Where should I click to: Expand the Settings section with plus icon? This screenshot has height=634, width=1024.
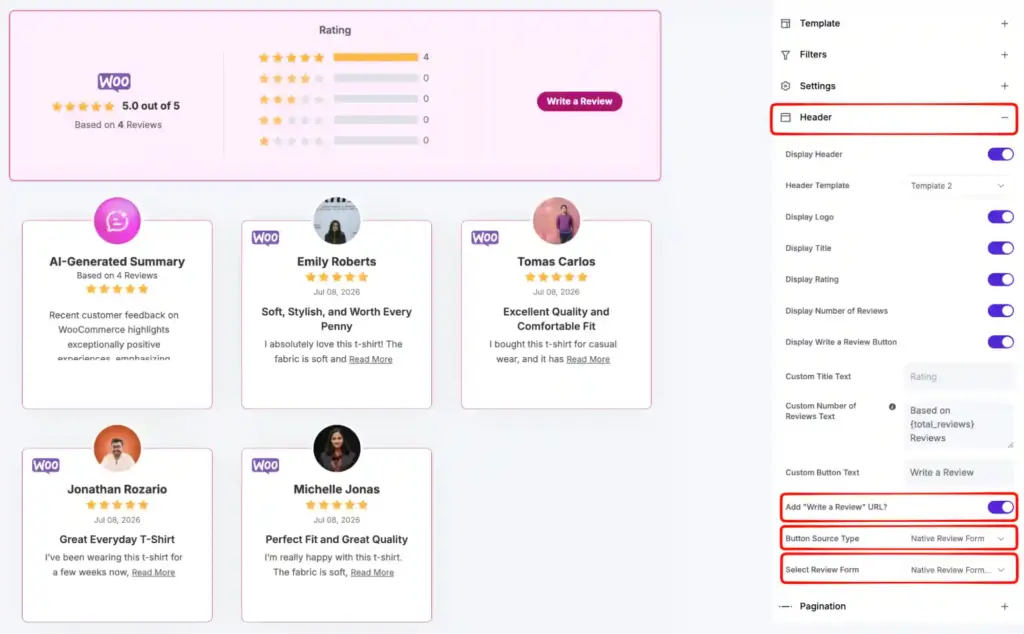pyautogui.click(x=1004, y=86)
